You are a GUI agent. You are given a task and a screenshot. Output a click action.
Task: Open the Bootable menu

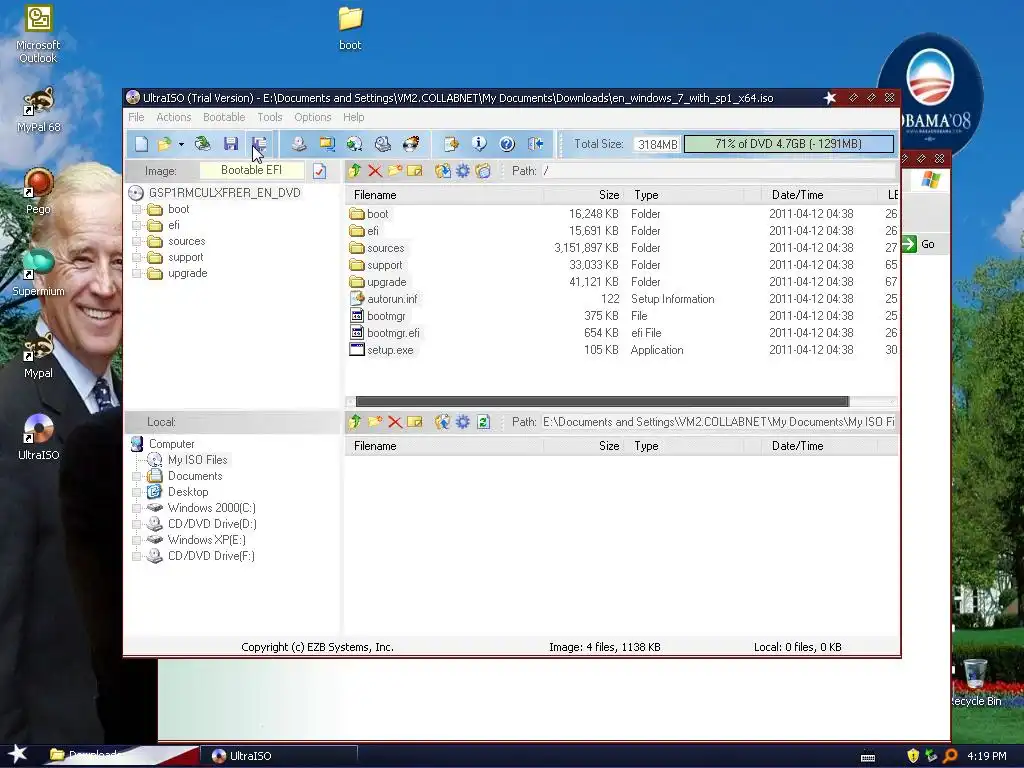tap(224, 117)
